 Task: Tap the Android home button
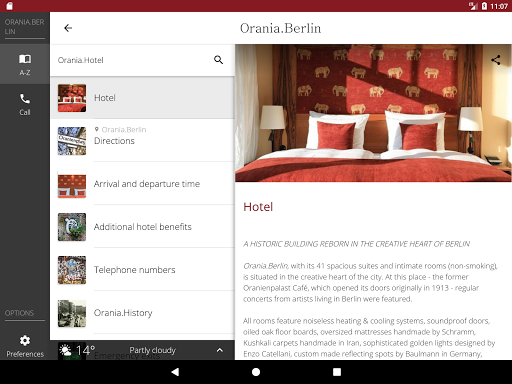coord(256,372)
